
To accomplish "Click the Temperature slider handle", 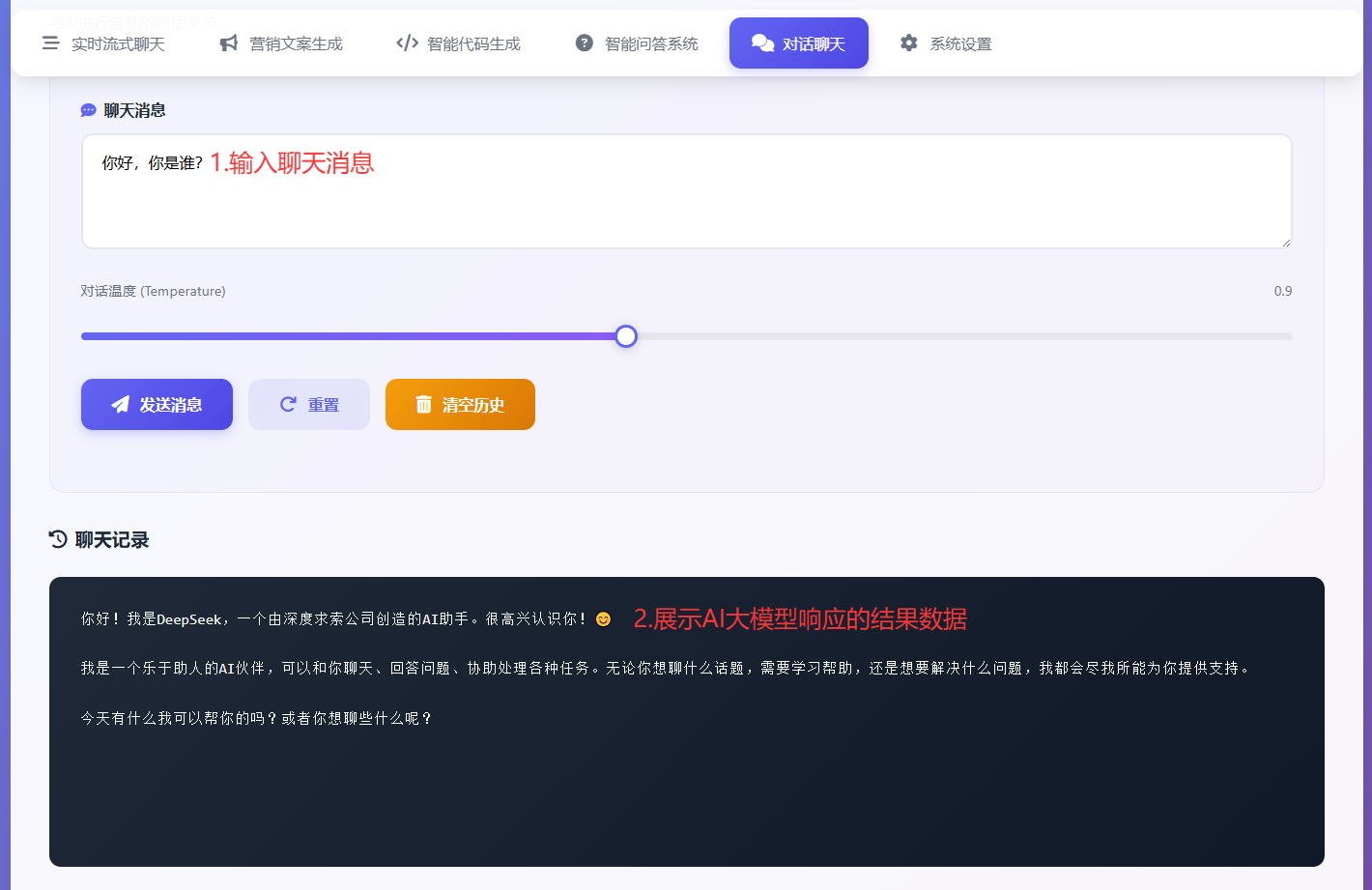I will point(626,336).
